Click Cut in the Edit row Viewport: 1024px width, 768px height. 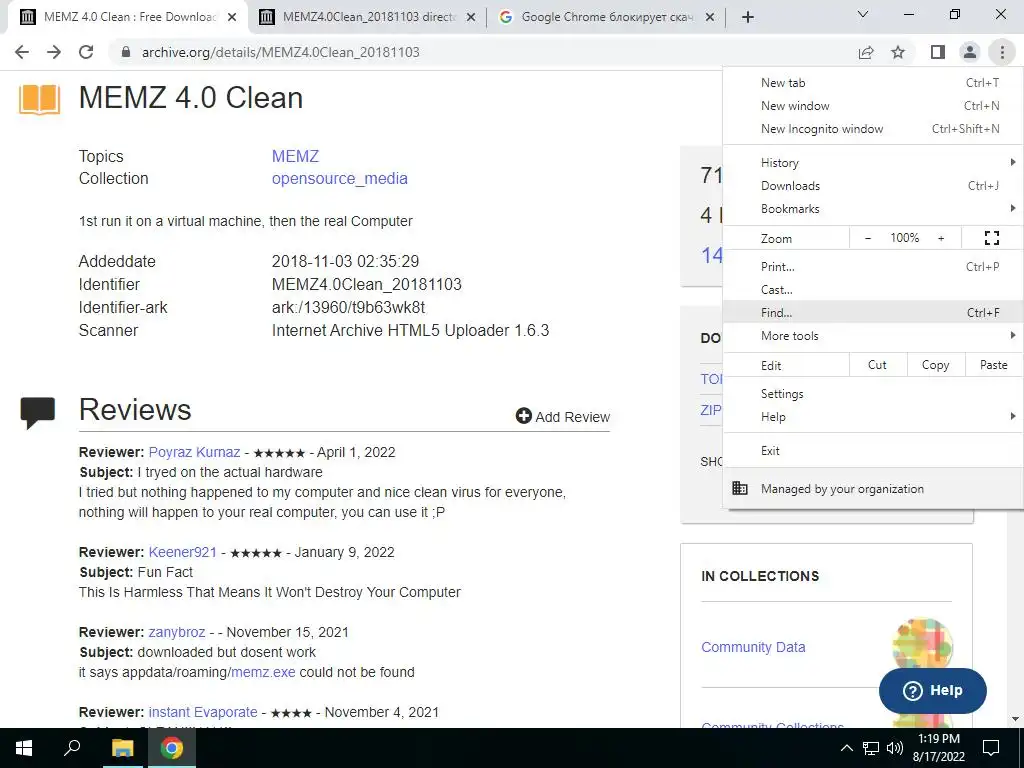878,365
